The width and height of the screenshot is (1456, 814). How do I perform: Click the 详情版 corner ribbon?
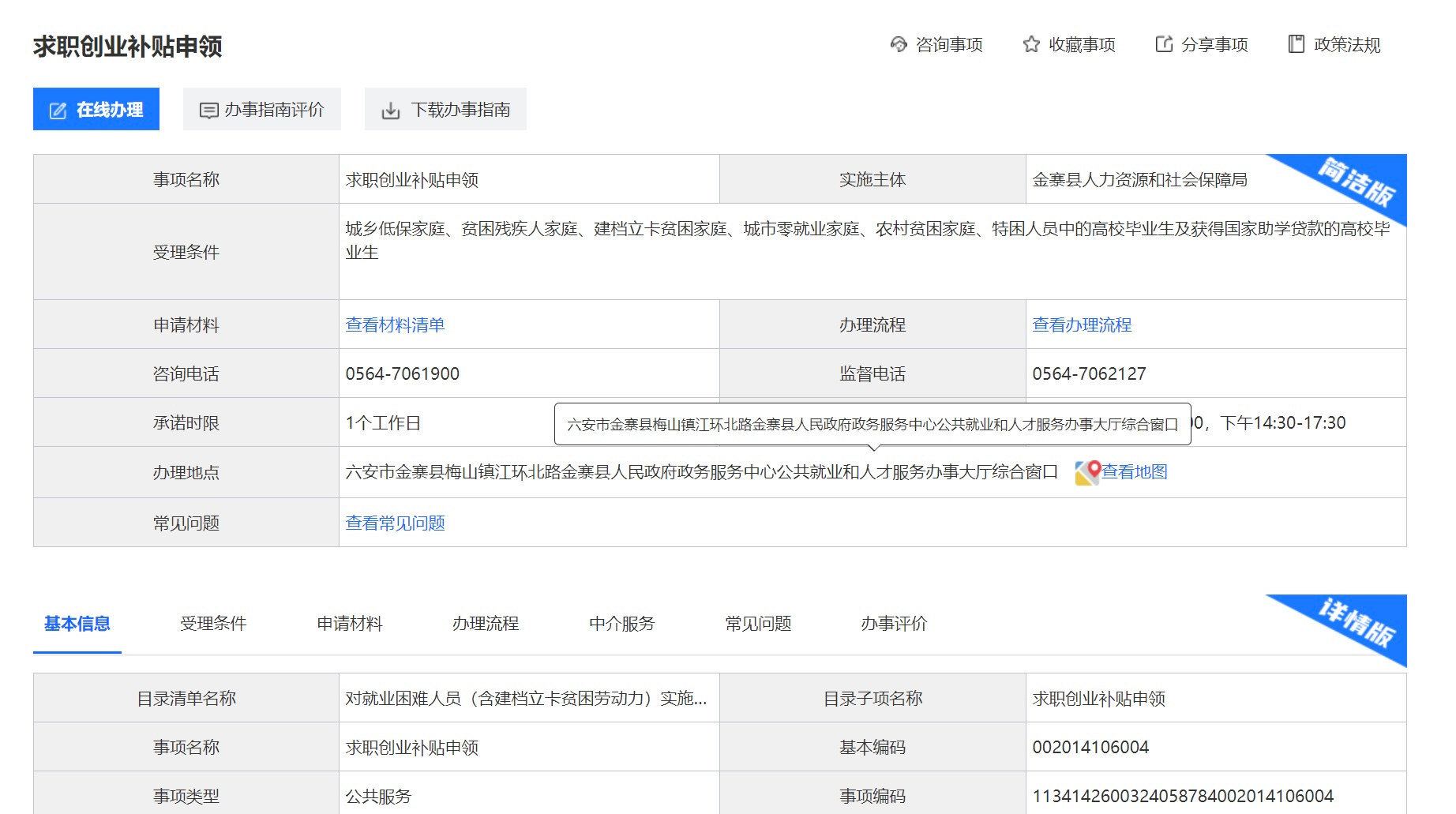pyautogui.click(x=1357, y=623)
